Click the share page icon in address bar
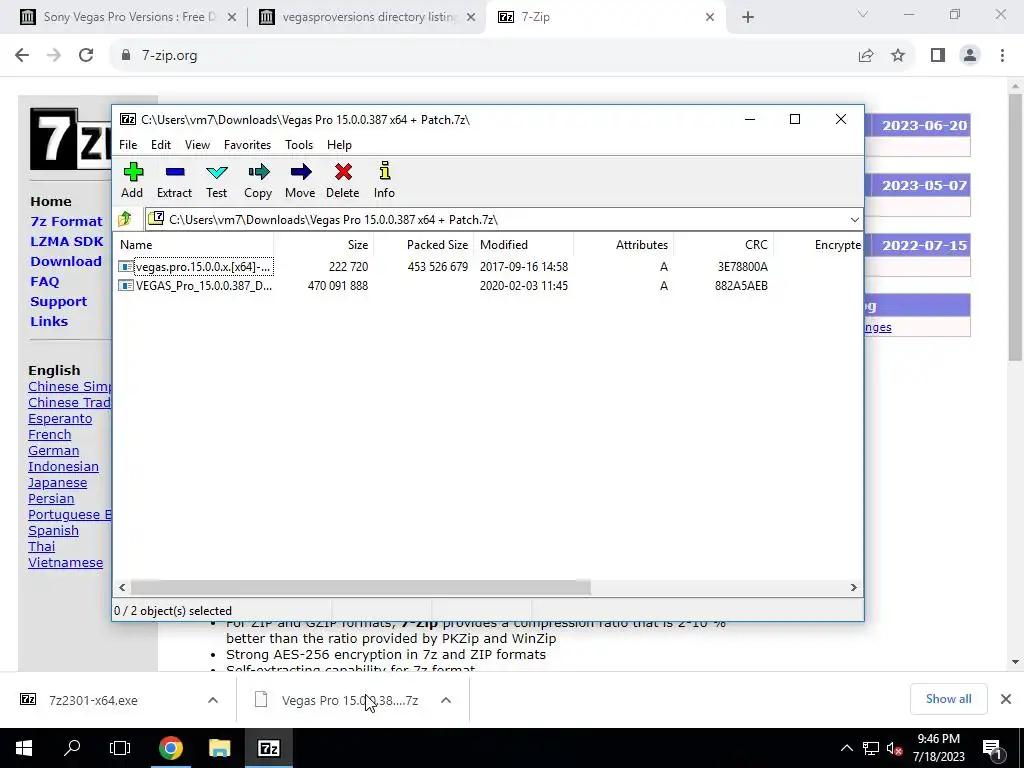Image resolution: width=1024 pixels, height=768 pixels. [866, 56]
